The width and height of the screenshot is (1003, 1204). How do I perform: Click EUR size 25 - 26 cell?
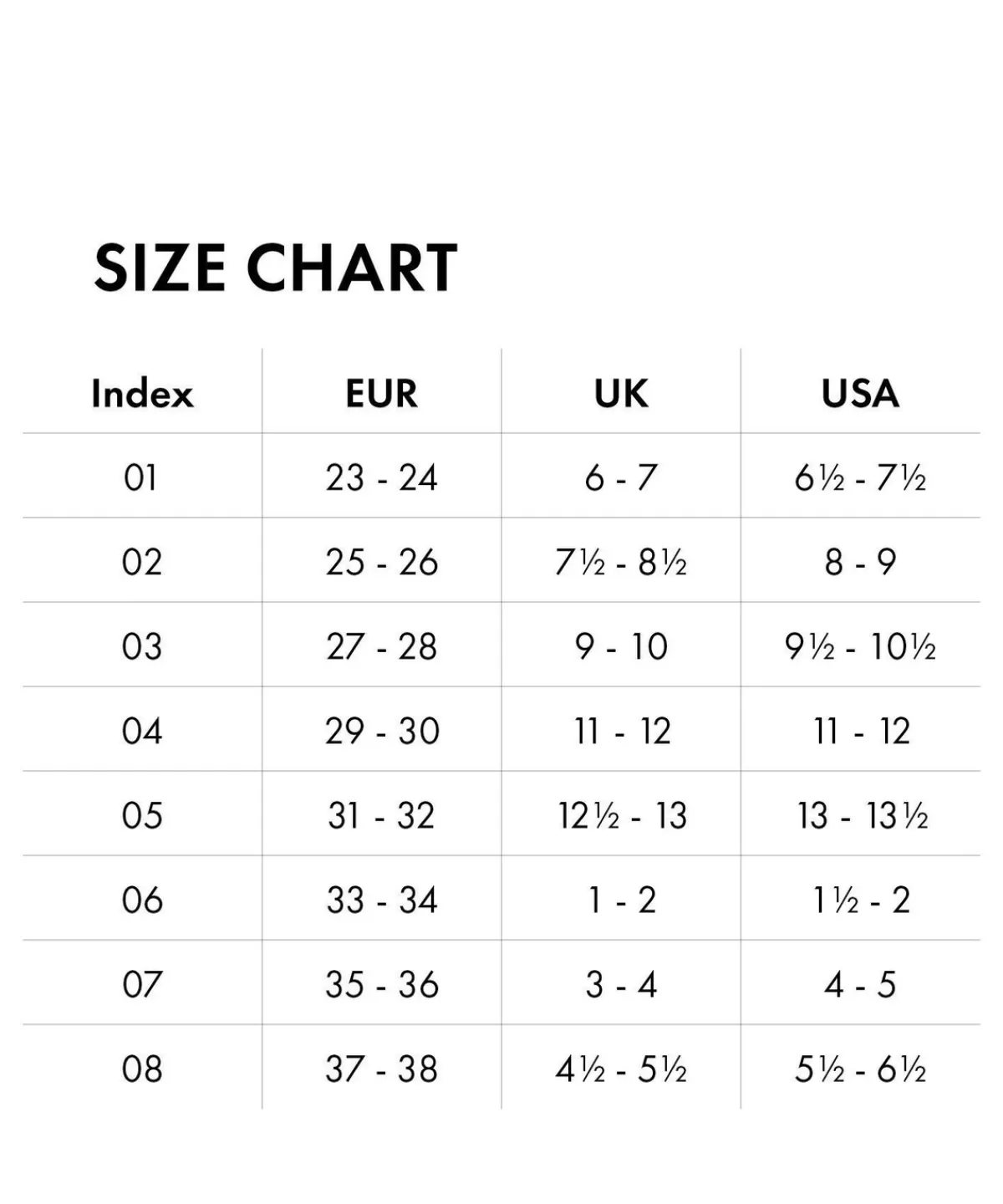coord(381,562)
